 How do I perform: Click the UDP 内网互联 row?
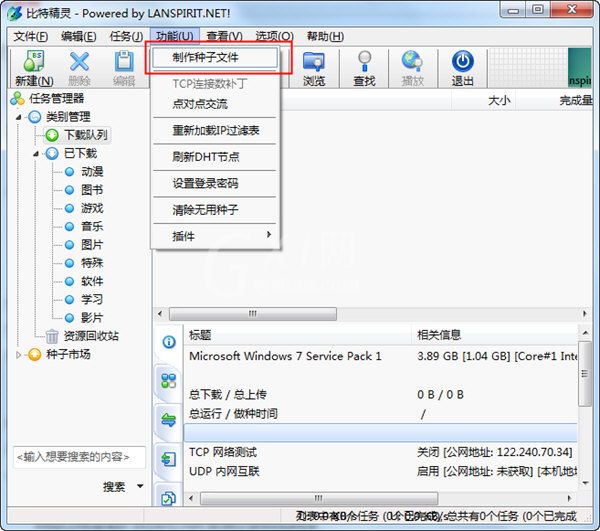[x=381, y=471]
